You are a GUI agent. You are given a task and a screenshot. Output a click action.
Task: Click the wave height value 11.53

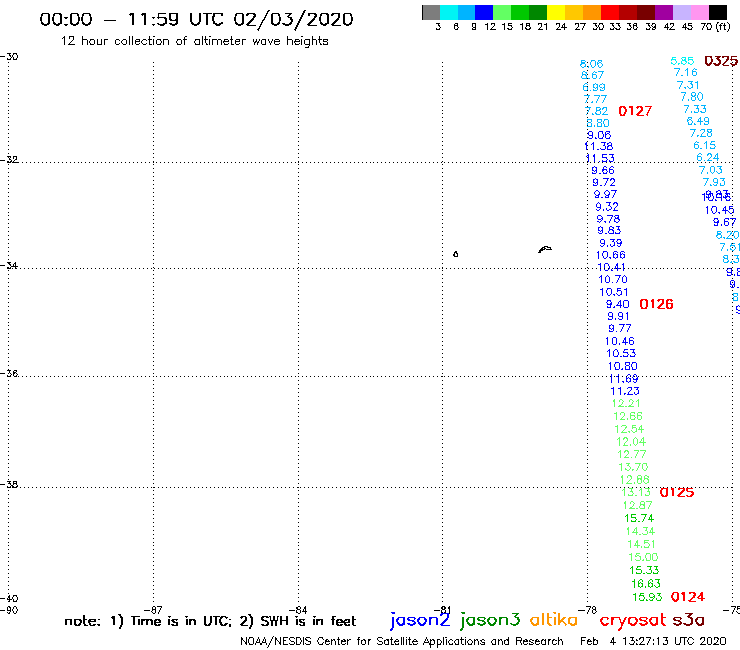600,159
